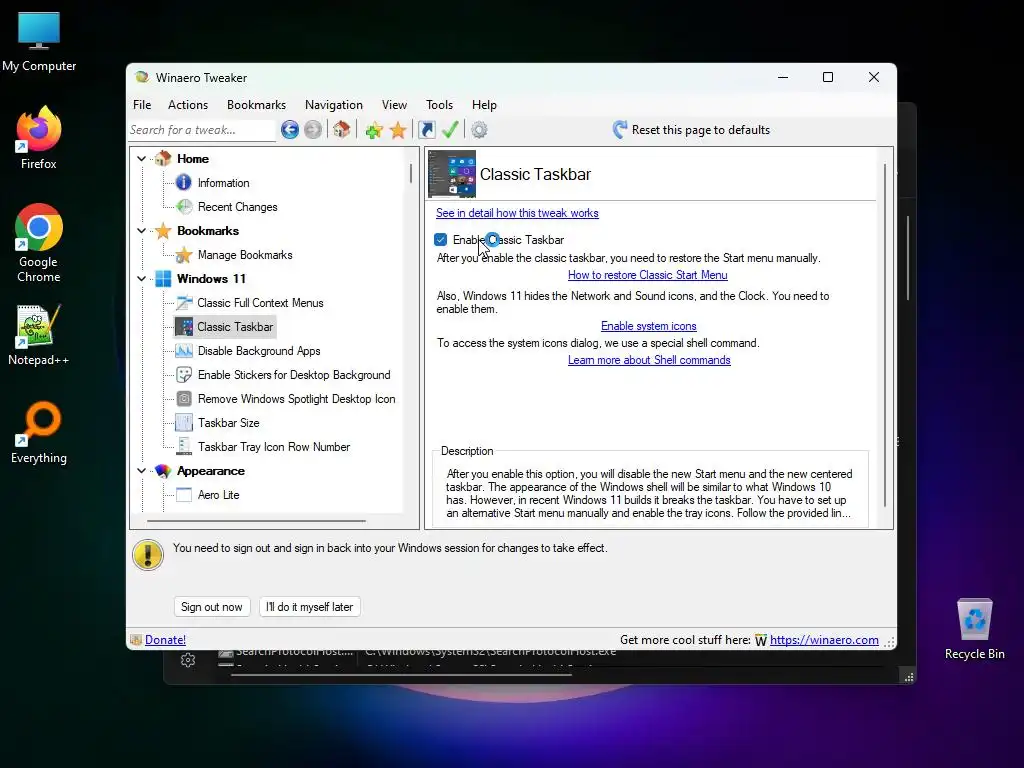Click the Reset page arrow icon
Image resolution: width=1024 pixels, height=768 pixels.
pyautogui.click(x=620, y=129)
